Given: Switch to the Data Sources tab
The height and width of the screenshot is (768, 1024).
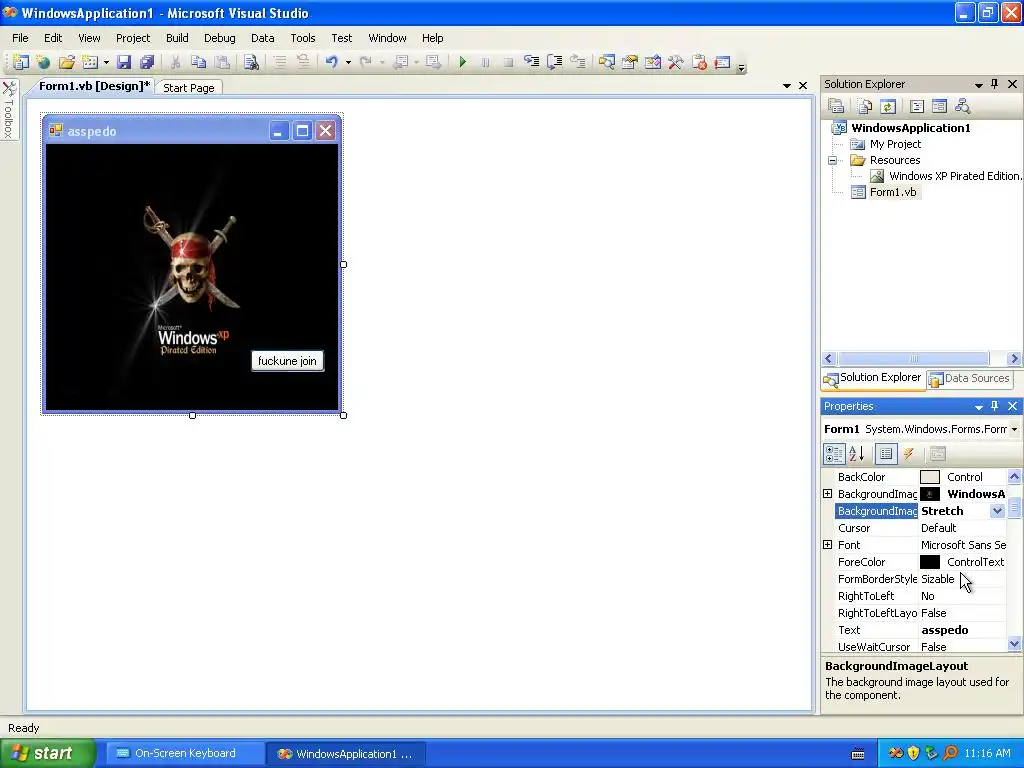Looking at the screenshot, I should 969,378.
